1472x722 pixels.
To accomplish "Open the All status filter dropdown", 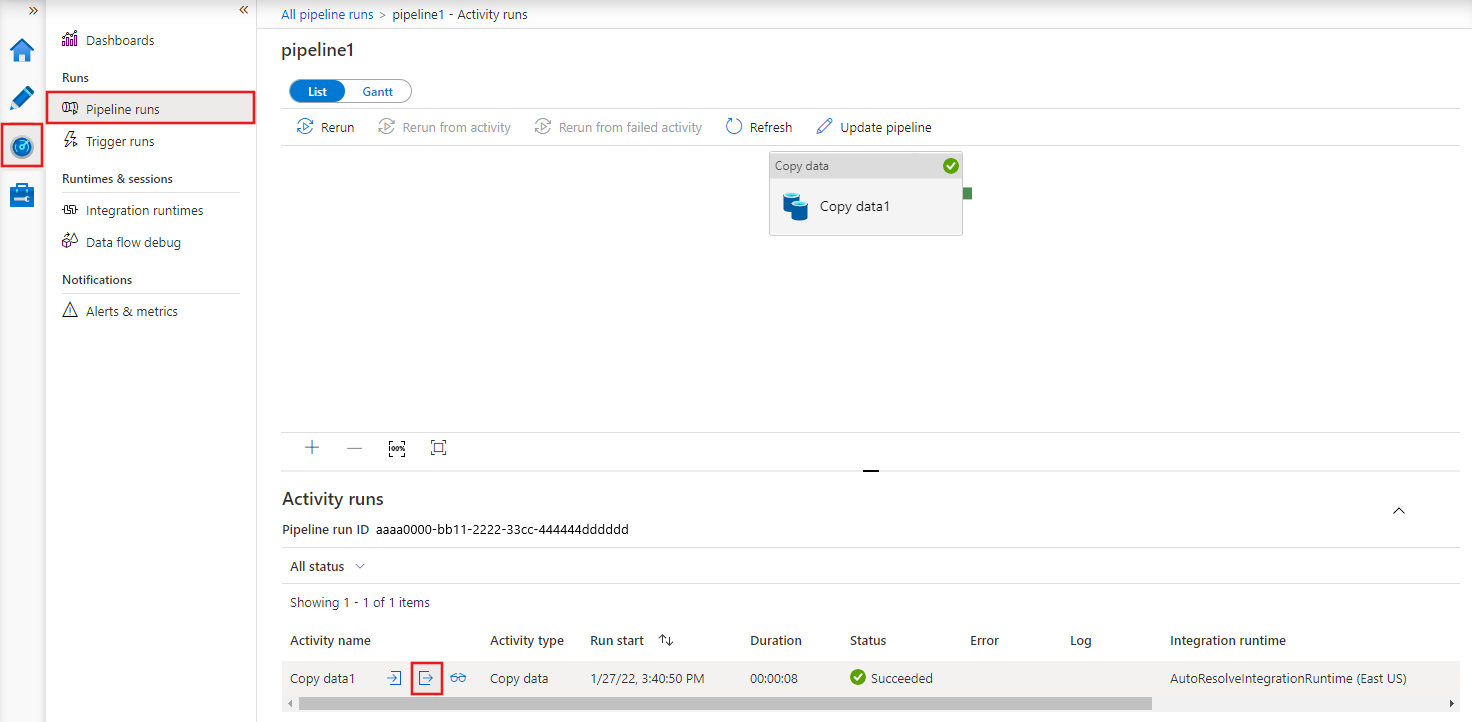I will pos(326,566).
